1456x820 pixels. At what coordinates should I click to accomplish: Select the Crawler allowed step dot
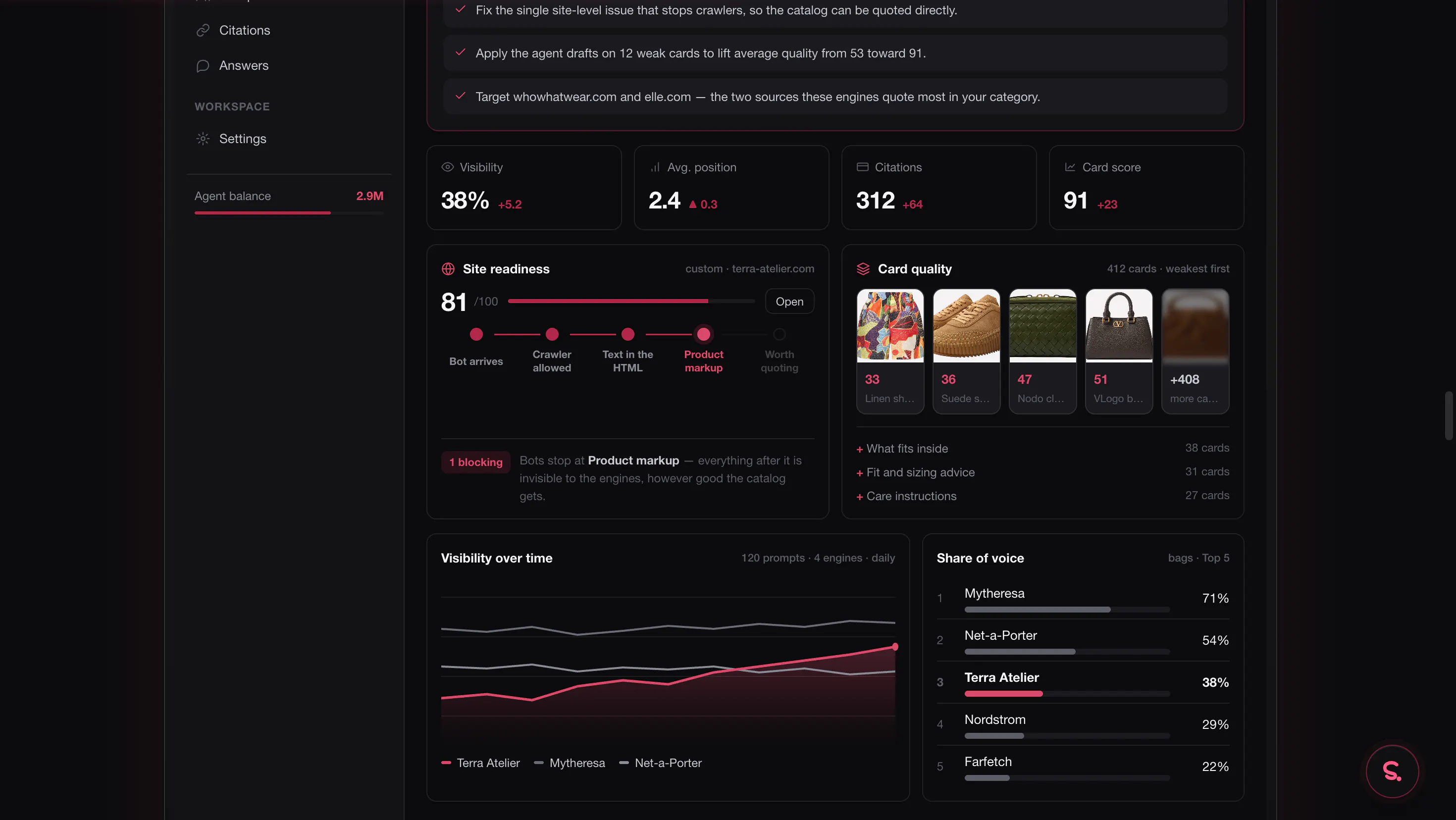552,335
